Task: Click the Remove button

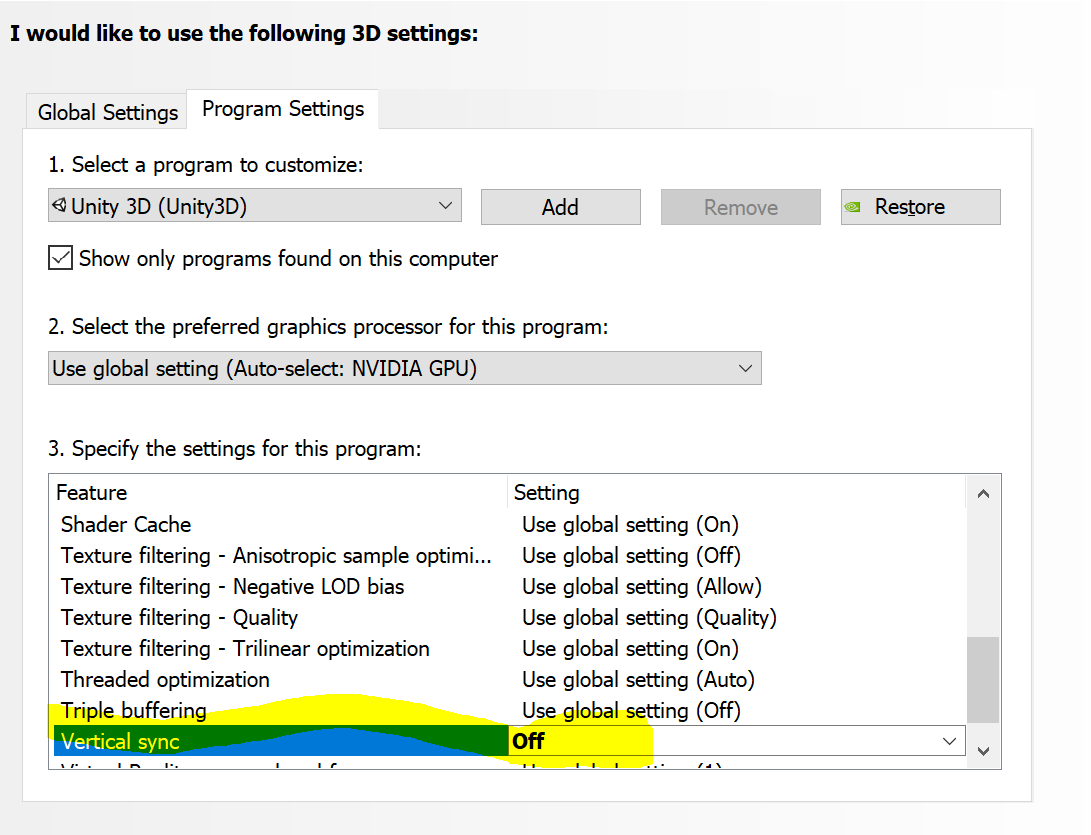Action: [x=740, y=207]
